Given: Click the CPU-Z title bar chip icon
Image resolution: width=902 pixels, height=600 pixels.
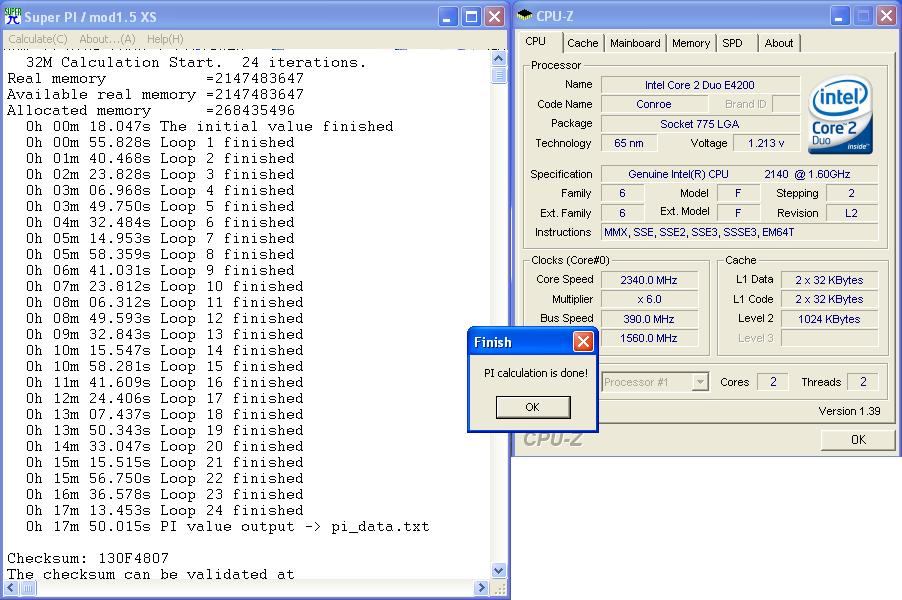Looking at the screenshot, I should point(524,16).
